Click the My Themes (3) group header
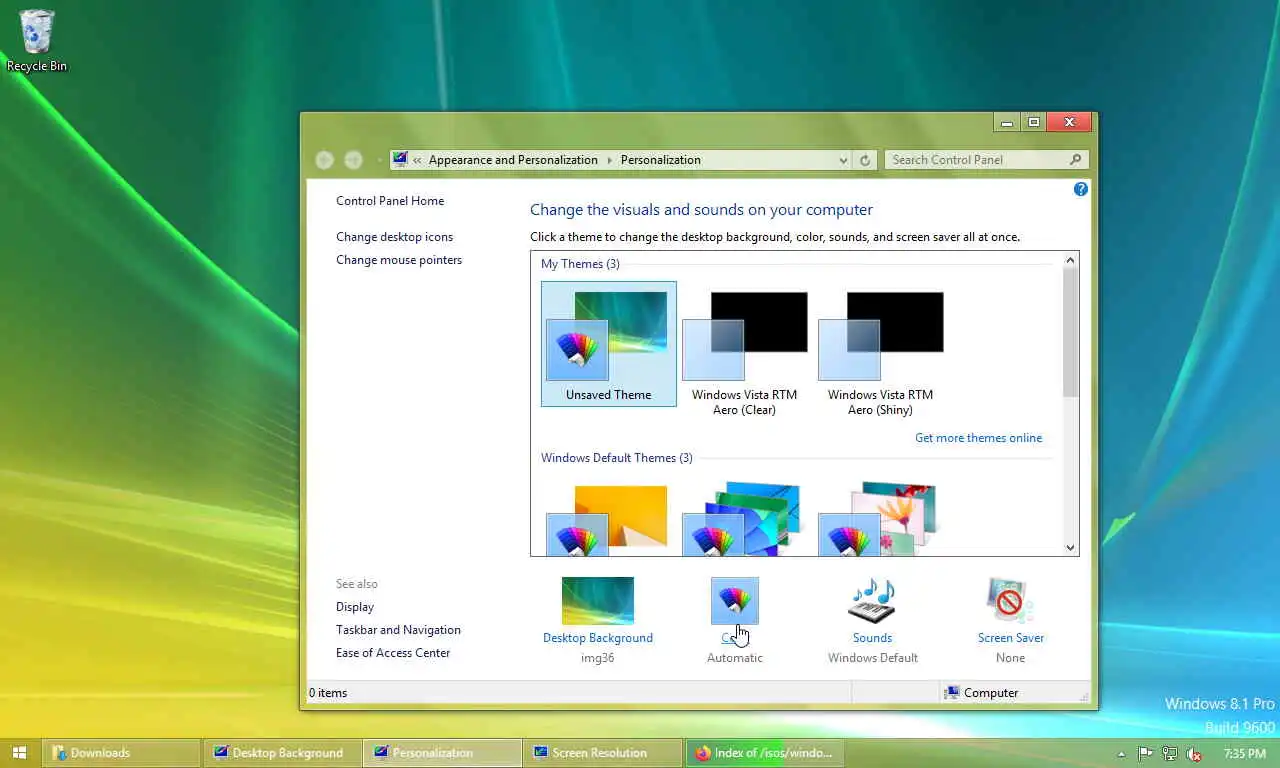Image resolution: width=1280 pixels, height=768 pixels. tap(580, 264)
